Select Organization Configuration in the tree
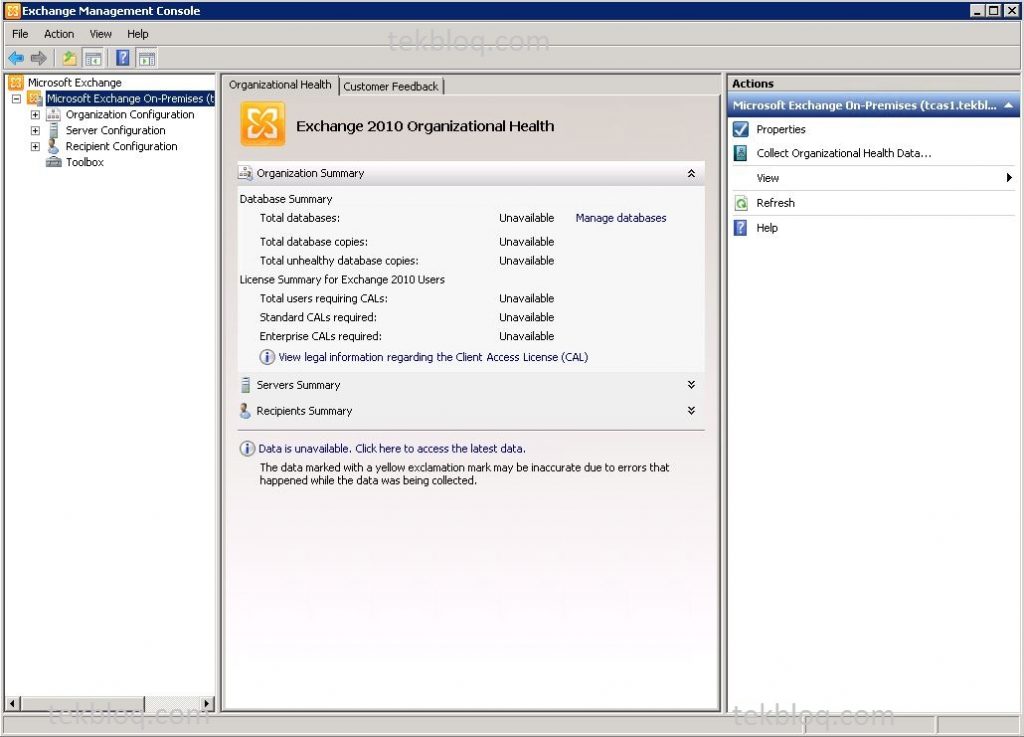Image resolution: width=1024 pixels, height=737 pixels. click(130, 114)
